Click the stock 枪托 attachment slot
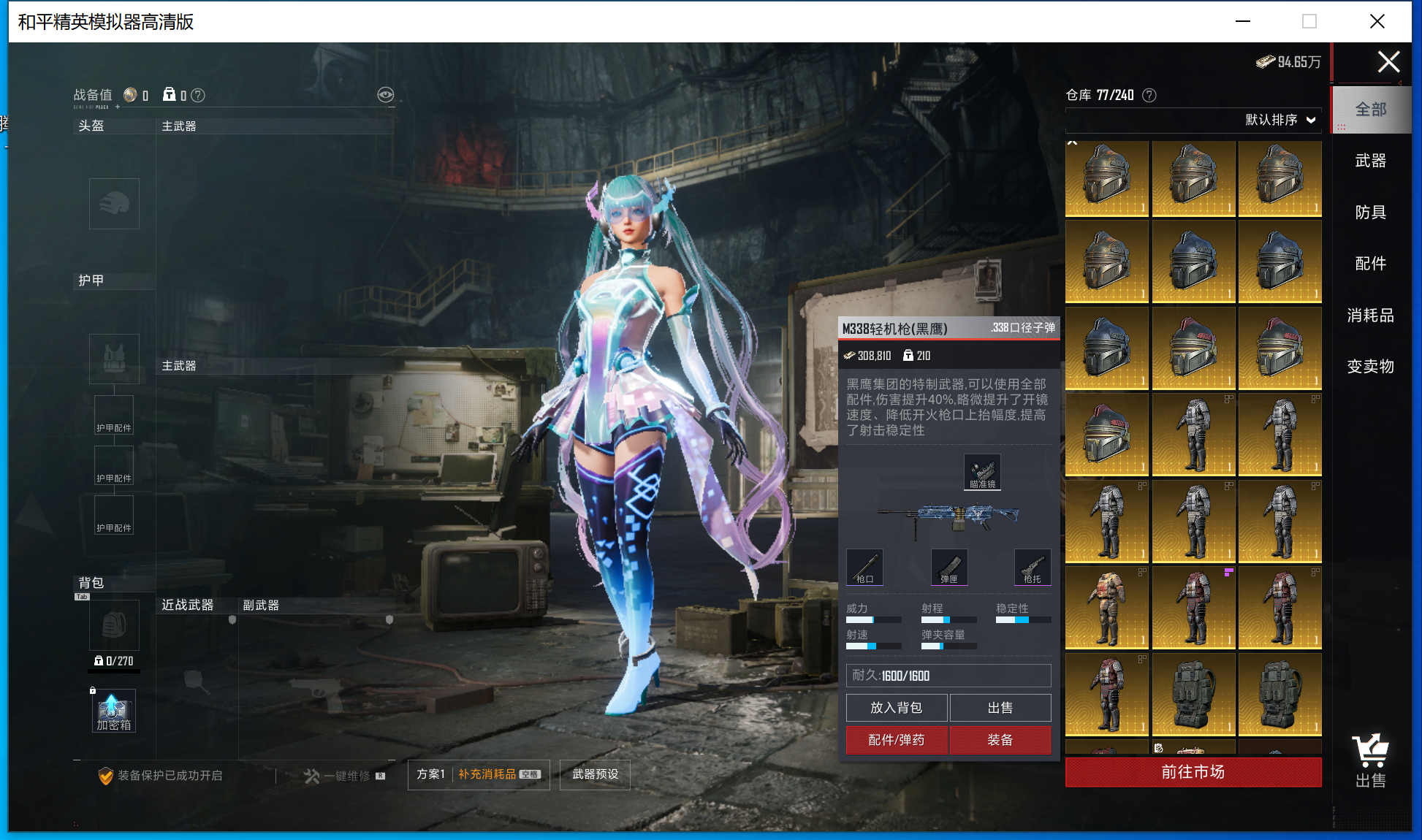The height and width of the screenshot is (840, 1422). [x=1033, y=568]
